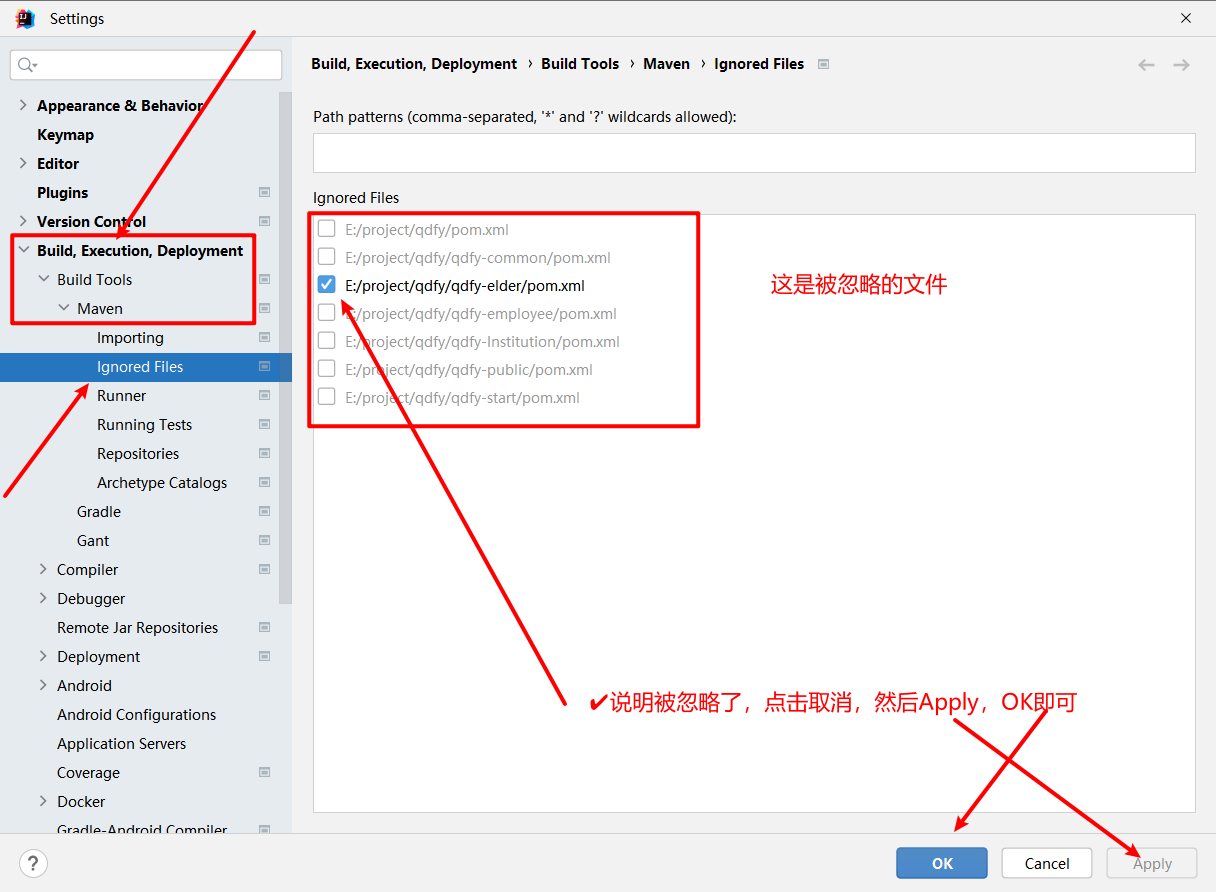1216x892 pixels.
Task: Select Importing under Maven
Action: tap(130, 337)
